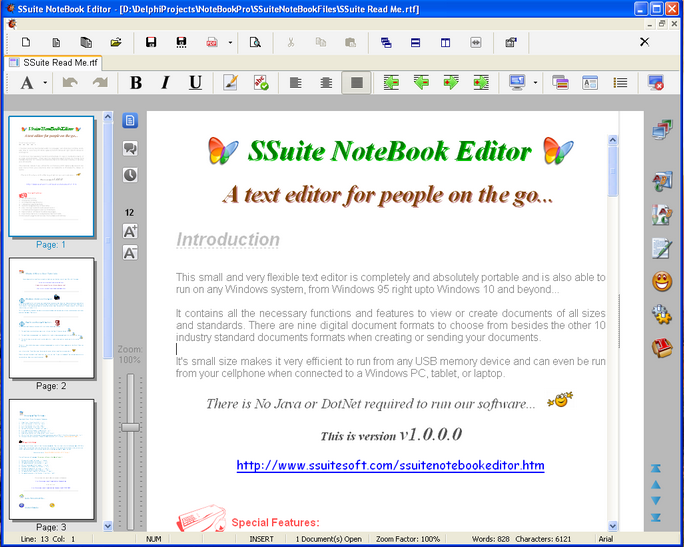Viewport: 684px width, 547px height.
Task: Click the red stamp sidebar icon
Action: [x=662, y=348]
